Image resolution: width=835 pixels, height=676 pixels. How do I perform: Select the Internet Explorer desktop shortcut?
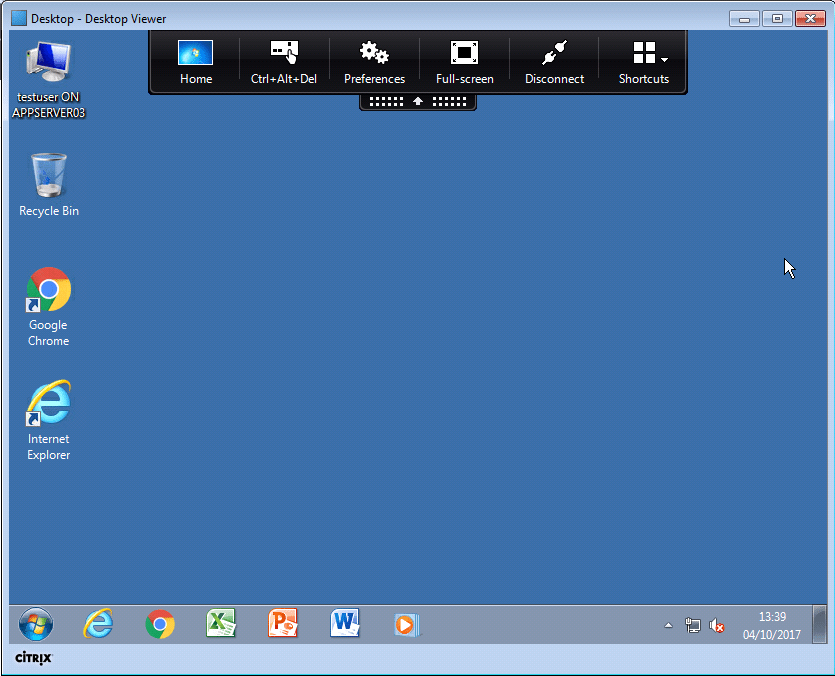coord(48,421)
